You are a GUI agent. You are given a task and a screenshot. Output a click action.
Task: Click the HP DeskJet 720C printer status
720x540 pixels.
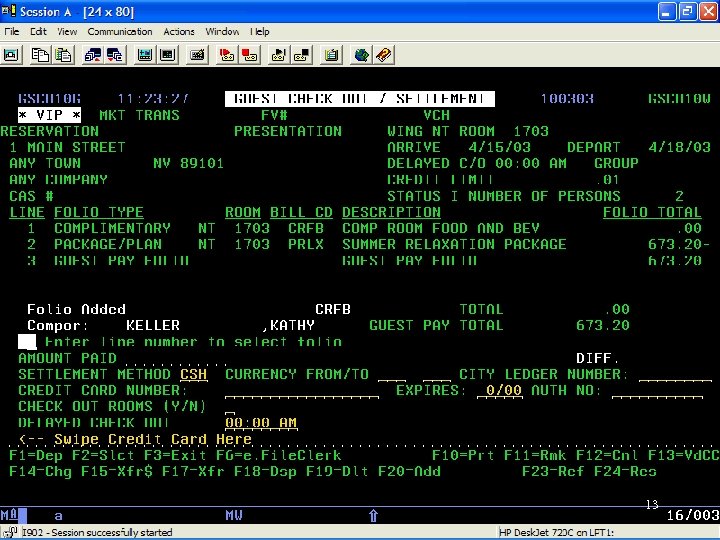[x=556, y=533]
